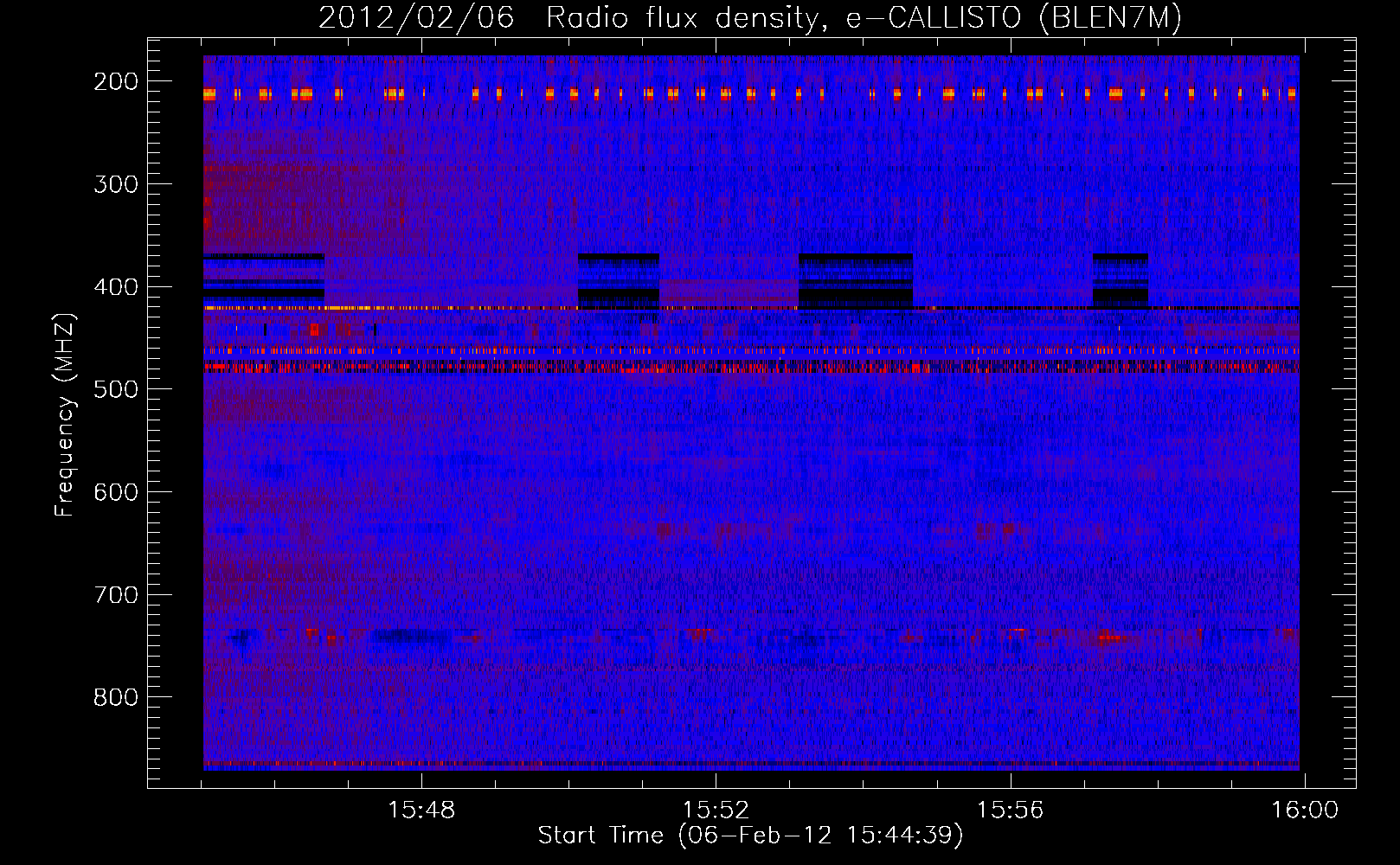Click the 15:52 time tick label
The width and height of the screenshot is (1400, 865).
(716, 811)
